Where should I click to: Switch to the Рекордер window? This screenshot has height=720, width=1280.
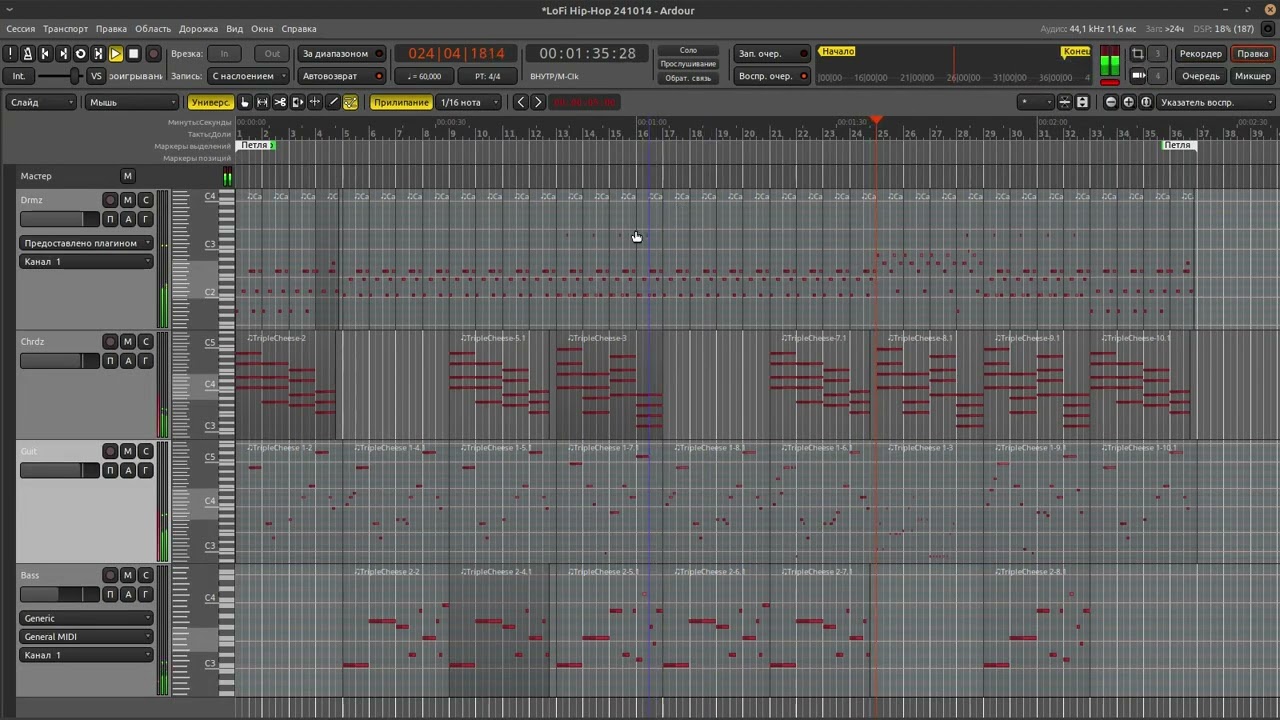pyautogui.click(x=1200, y=54)
